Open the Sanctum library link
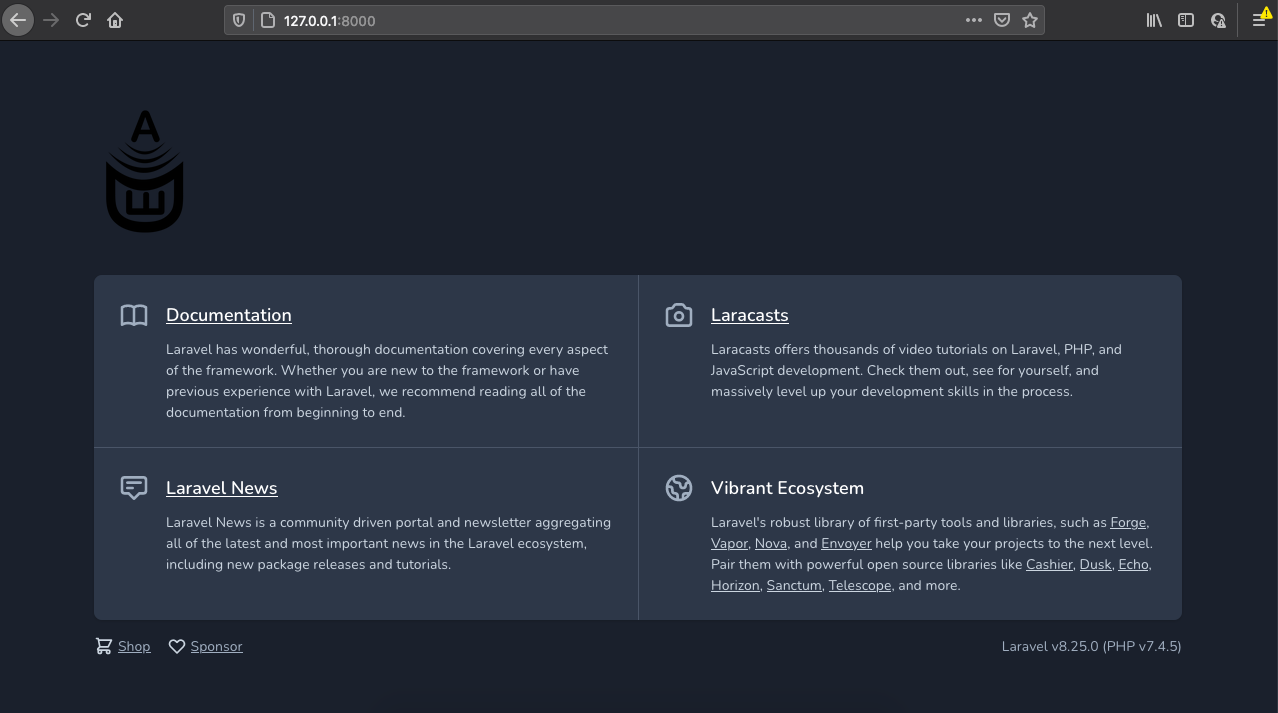 pyautogui.click(x=794, y=585)
